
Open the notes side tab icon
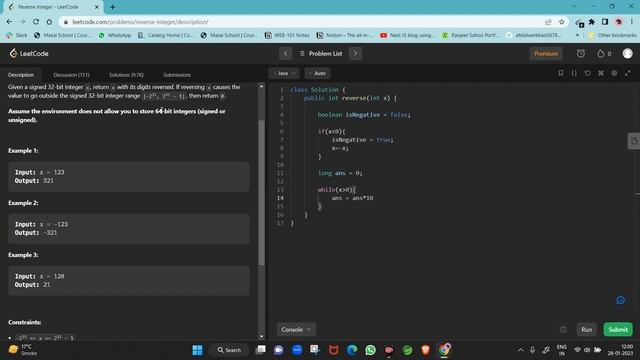(x=633, y=141)
